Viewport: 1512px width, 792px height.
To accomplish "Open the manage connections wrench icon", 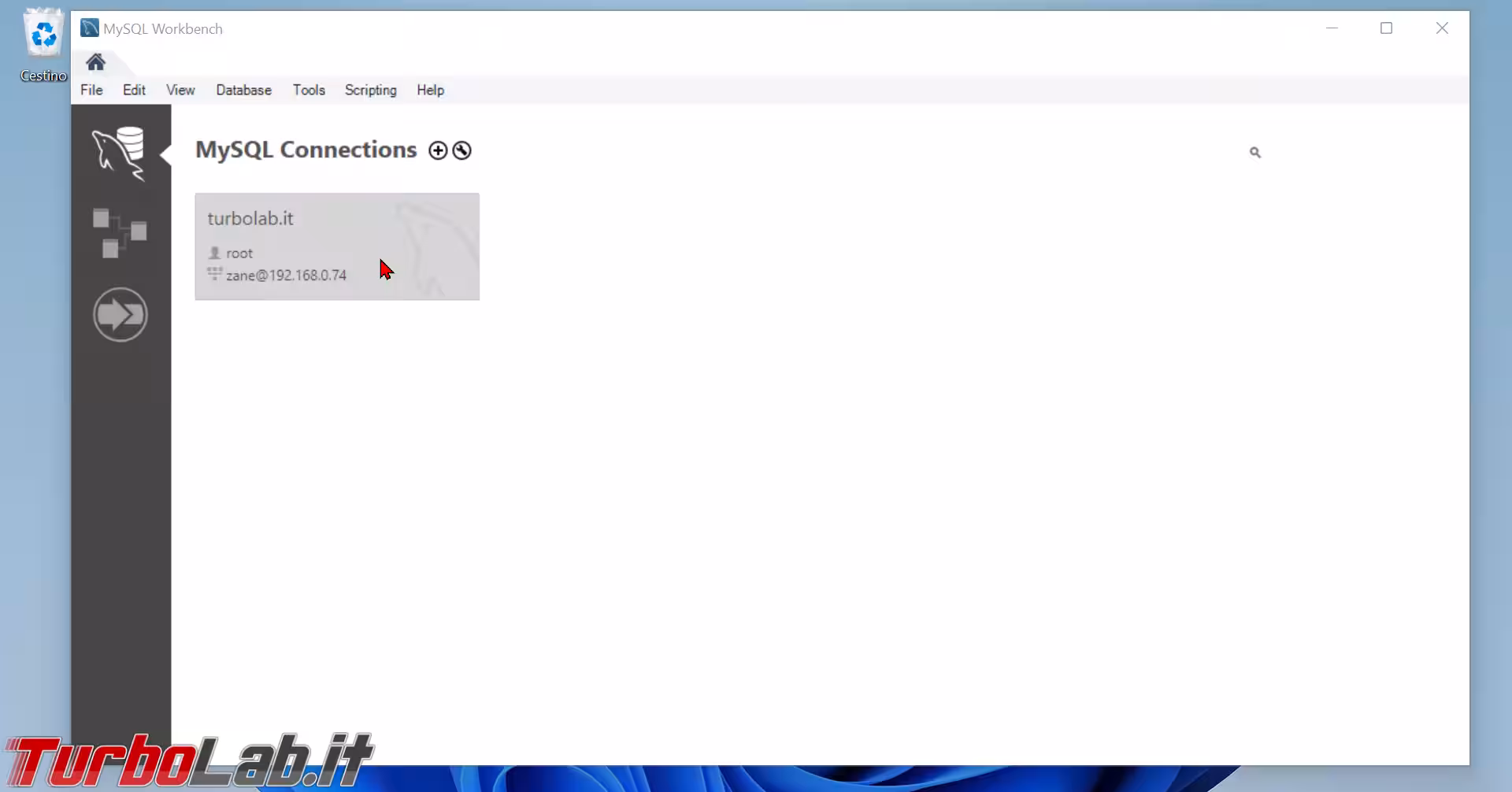I will (462, 150).
